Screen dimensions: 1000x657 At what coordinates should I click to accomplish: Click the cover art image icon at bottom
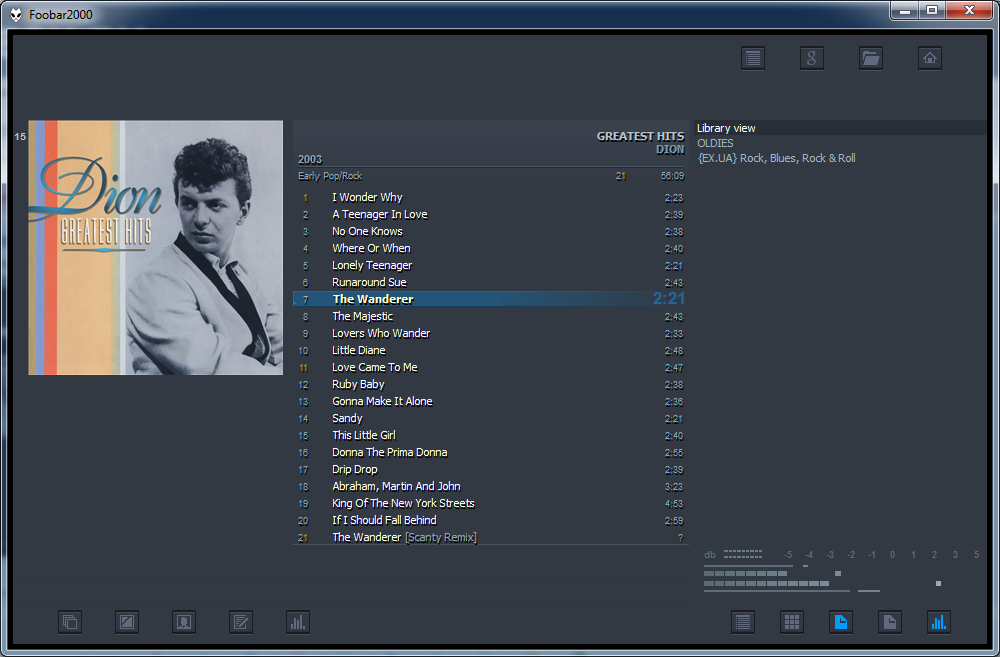tap(127, 622)
